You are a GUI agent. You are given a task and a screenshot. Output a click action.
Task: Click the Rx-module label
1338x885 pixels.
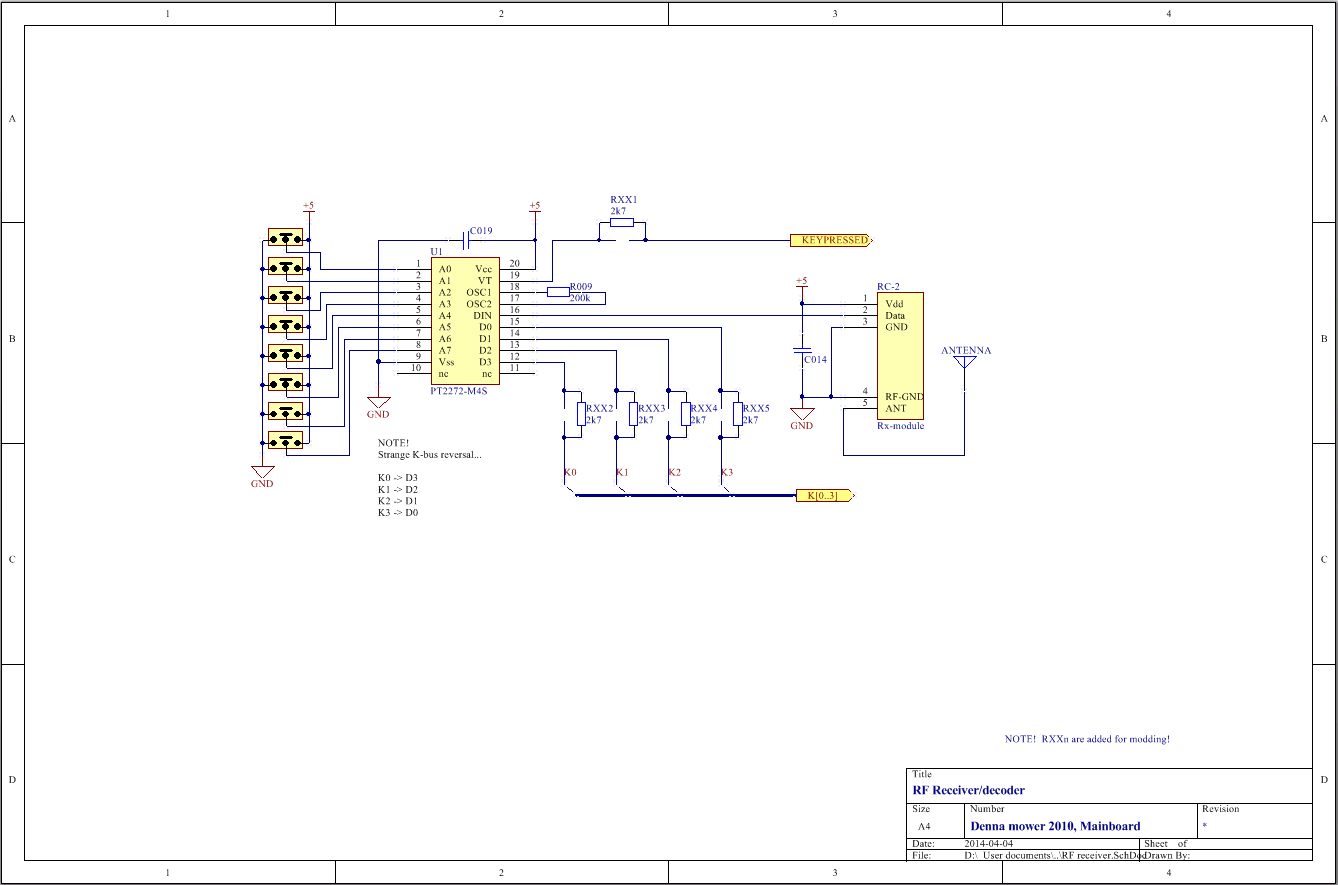pyautogui.click(x=900, y=426)
